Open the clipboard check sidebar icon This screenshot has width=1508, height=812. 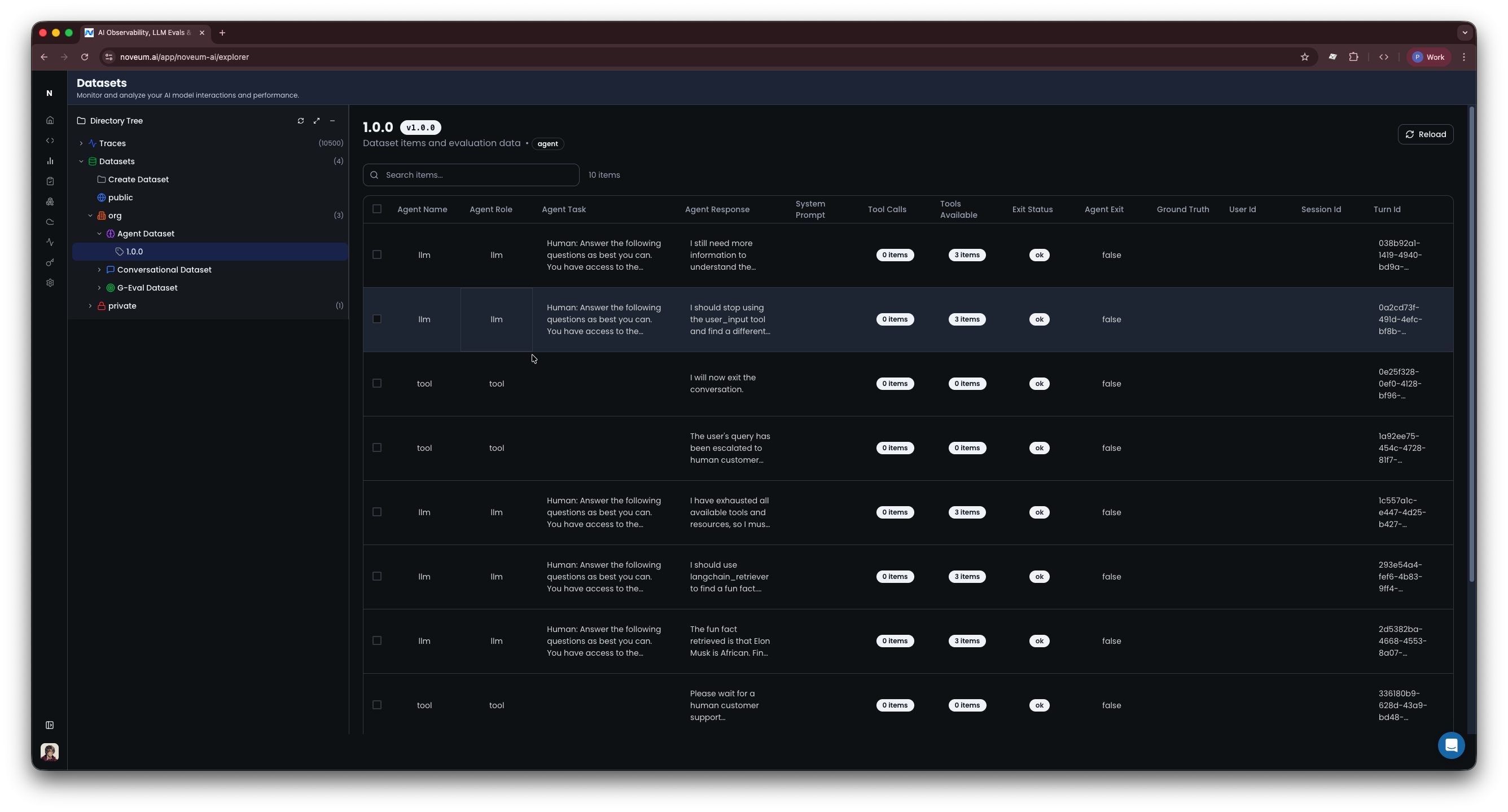50,181
